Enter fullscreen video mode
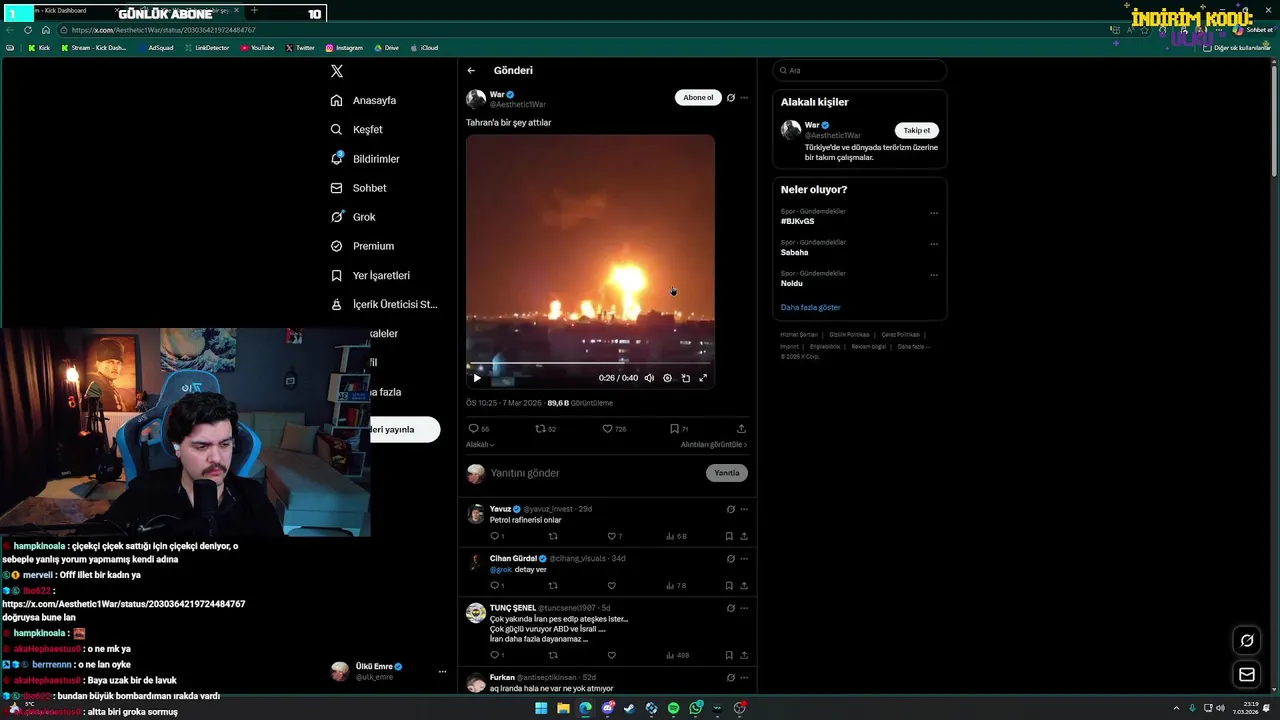 [x=703, y=378]
